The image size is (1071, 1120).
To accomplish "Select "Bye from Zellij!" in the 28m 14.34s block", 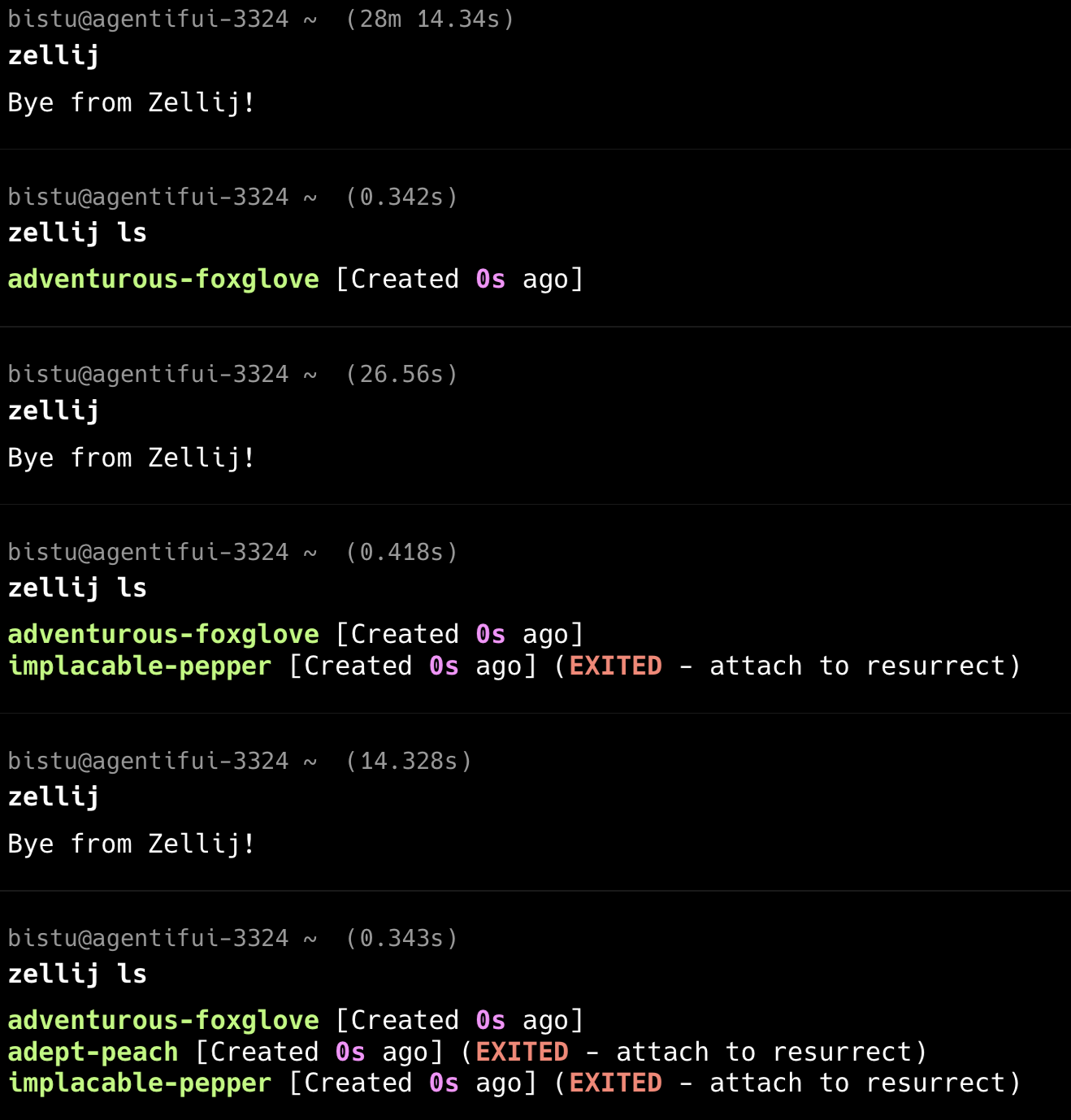I will point(132,102).
